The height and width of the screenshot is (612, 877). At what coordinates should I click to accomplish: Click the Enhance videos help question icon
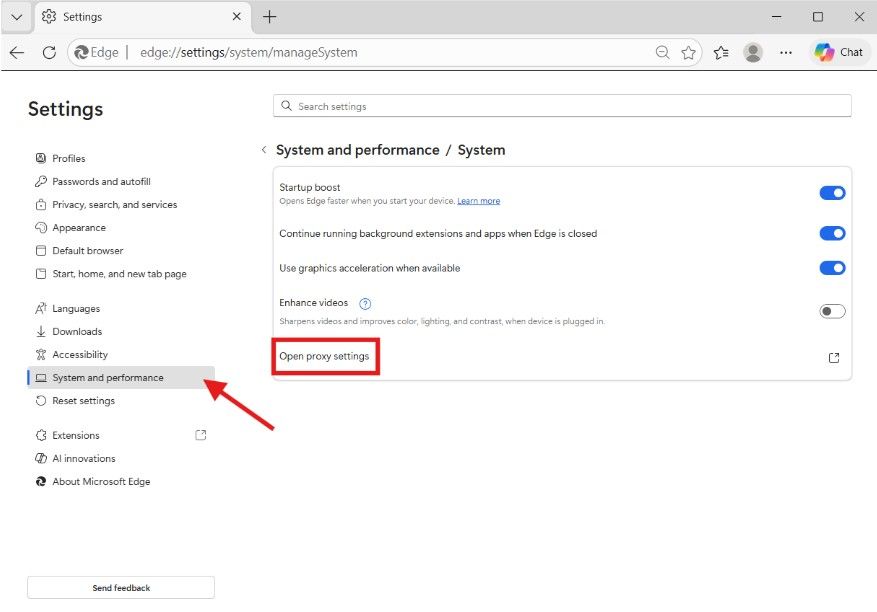tap(365, 304)
